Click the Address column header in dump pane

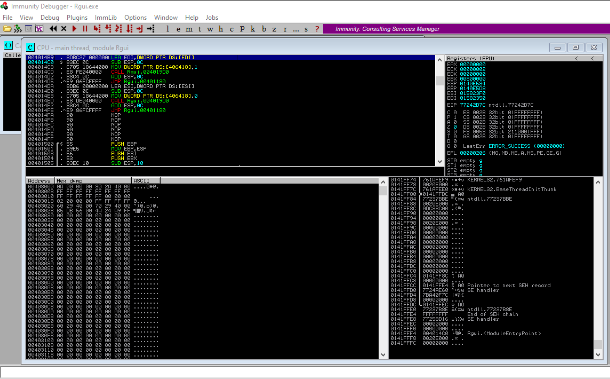pyautogui.click(x=40, y=181)
